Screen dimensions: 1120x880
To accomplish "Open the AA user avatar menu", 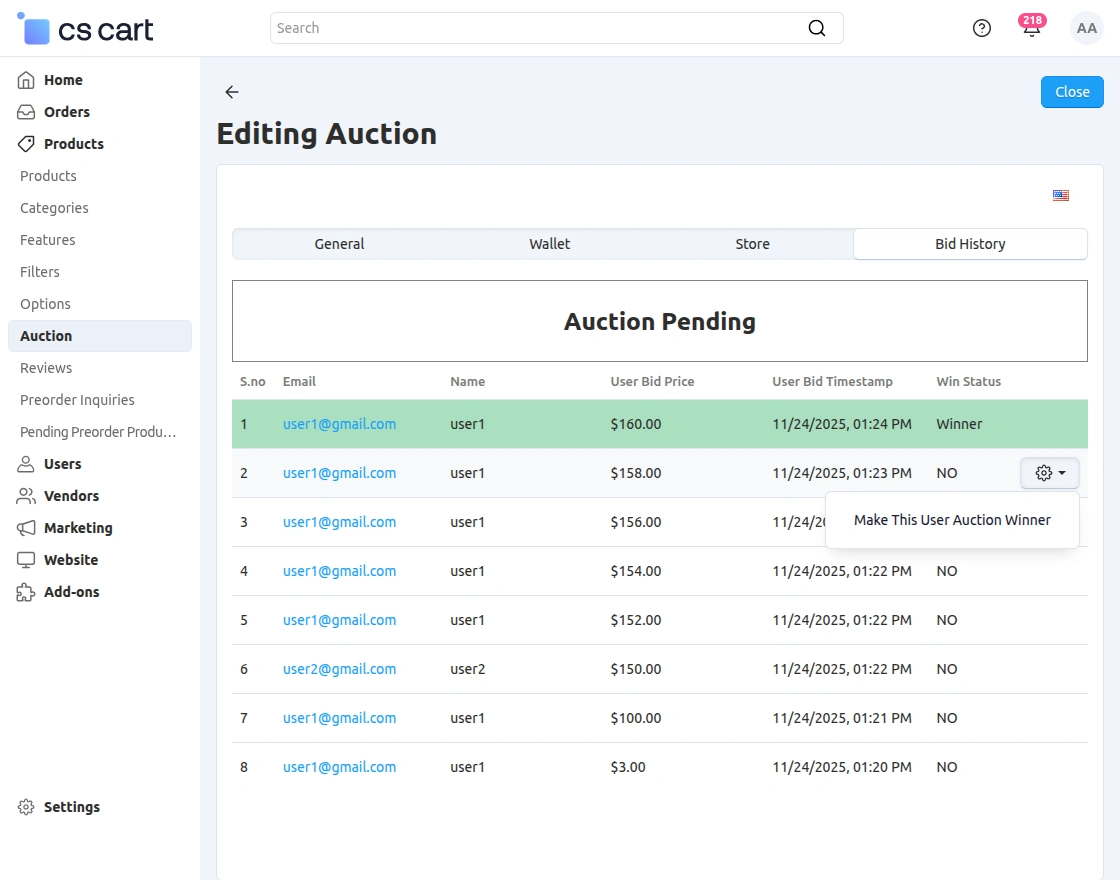I will 1086,28.
